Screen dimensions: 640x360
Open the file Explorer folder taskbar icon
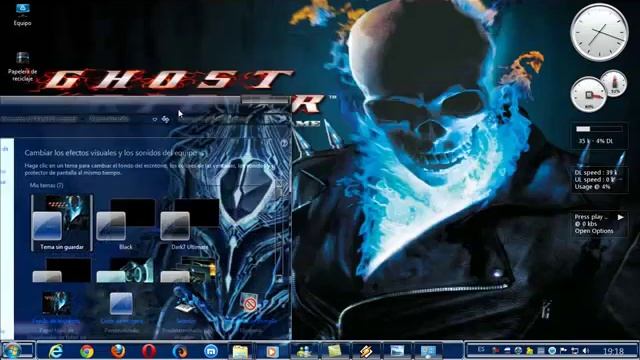[241, 351]
